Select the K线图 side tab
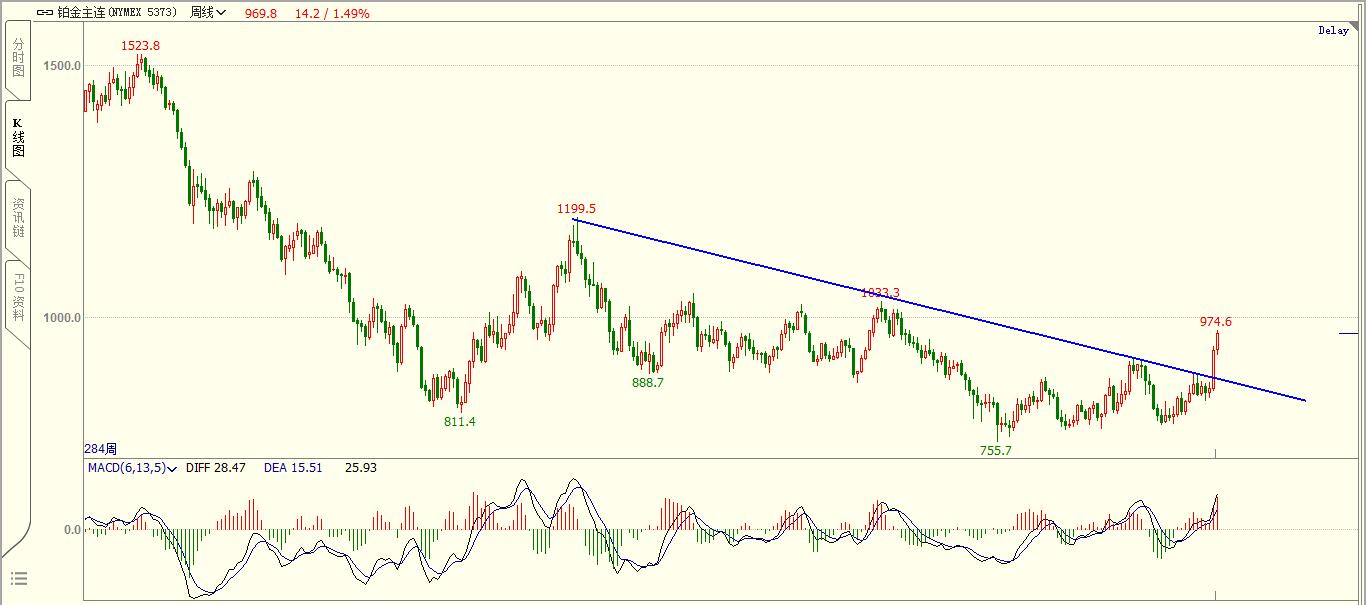The height and width of the screenshot is (605, 1366). pyautogui.click(x=17, y=138)
